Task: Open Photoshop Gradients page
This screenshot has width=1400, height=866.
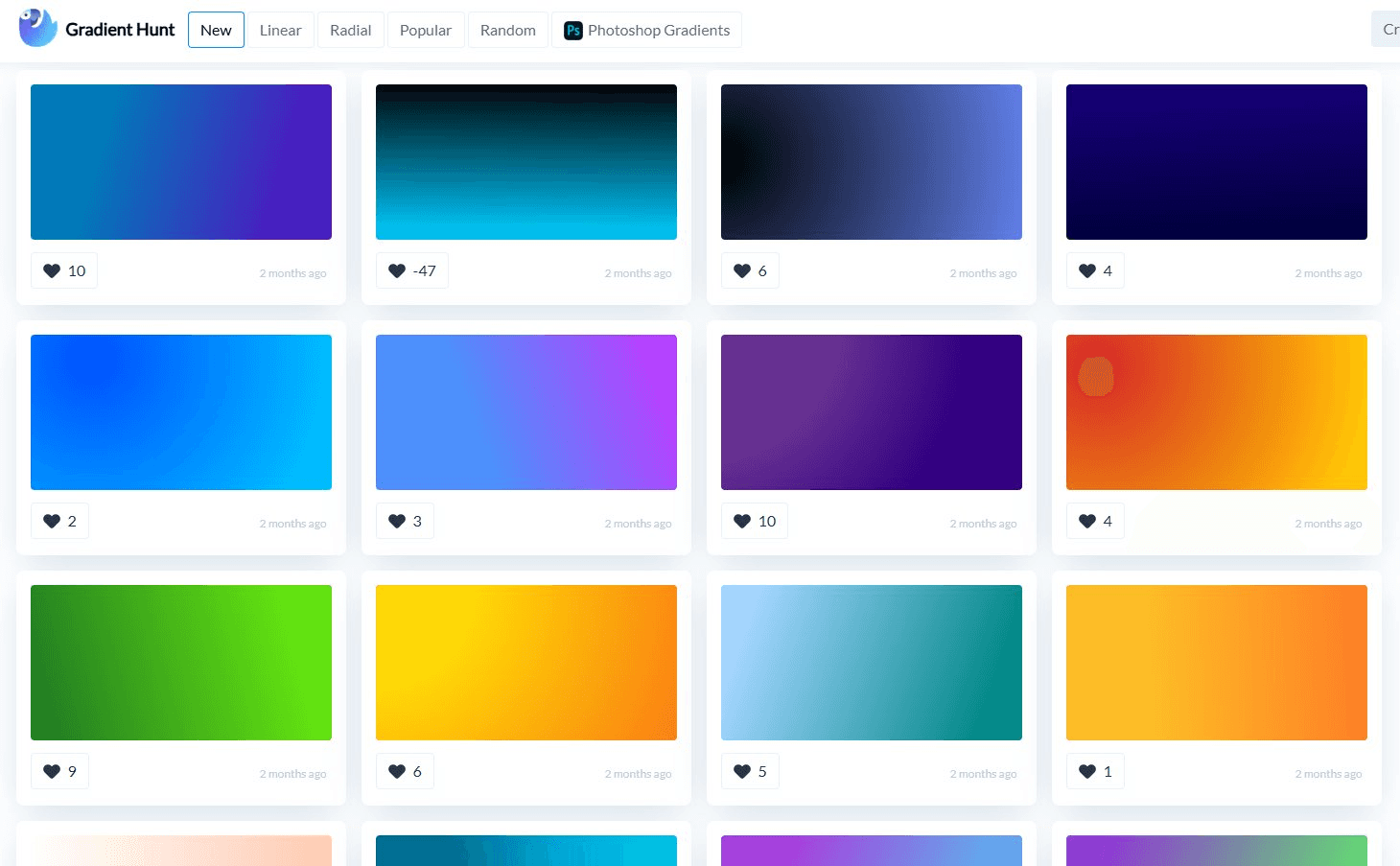Action: [647, 30]
